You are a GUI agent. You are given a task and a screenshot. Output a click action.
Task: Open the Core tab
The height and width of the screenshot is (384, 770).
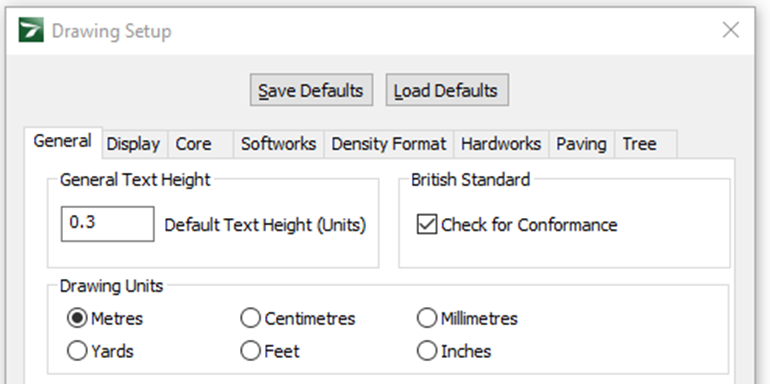pyautogui.click(x=200, y=144)
